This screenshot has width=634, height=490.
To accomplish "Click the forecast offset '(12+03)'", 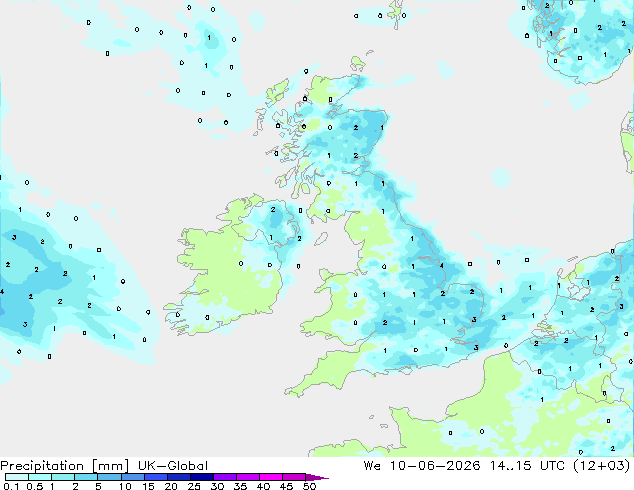I will [602, 466].
